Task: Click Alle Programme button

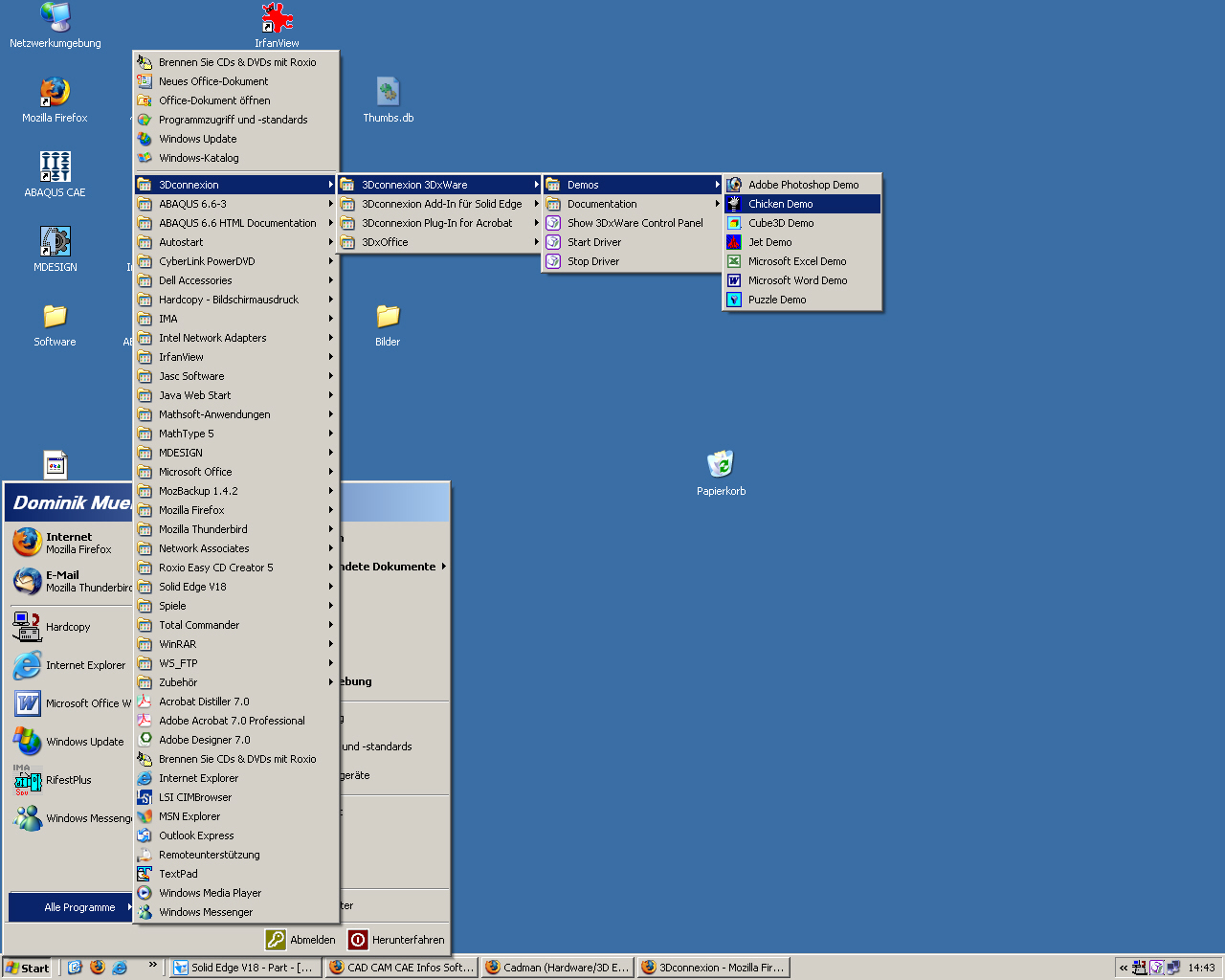Action: (71, 907)
